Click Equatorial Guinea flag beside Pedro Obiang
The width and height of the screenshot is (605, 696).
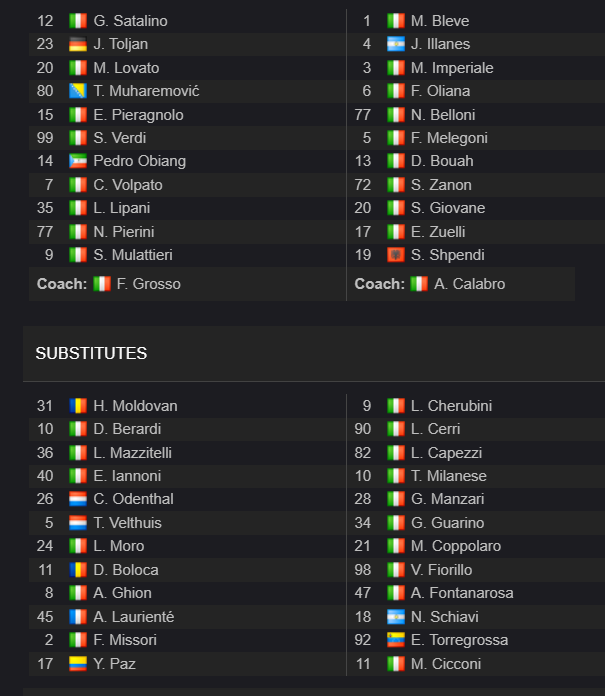point(78,161)
